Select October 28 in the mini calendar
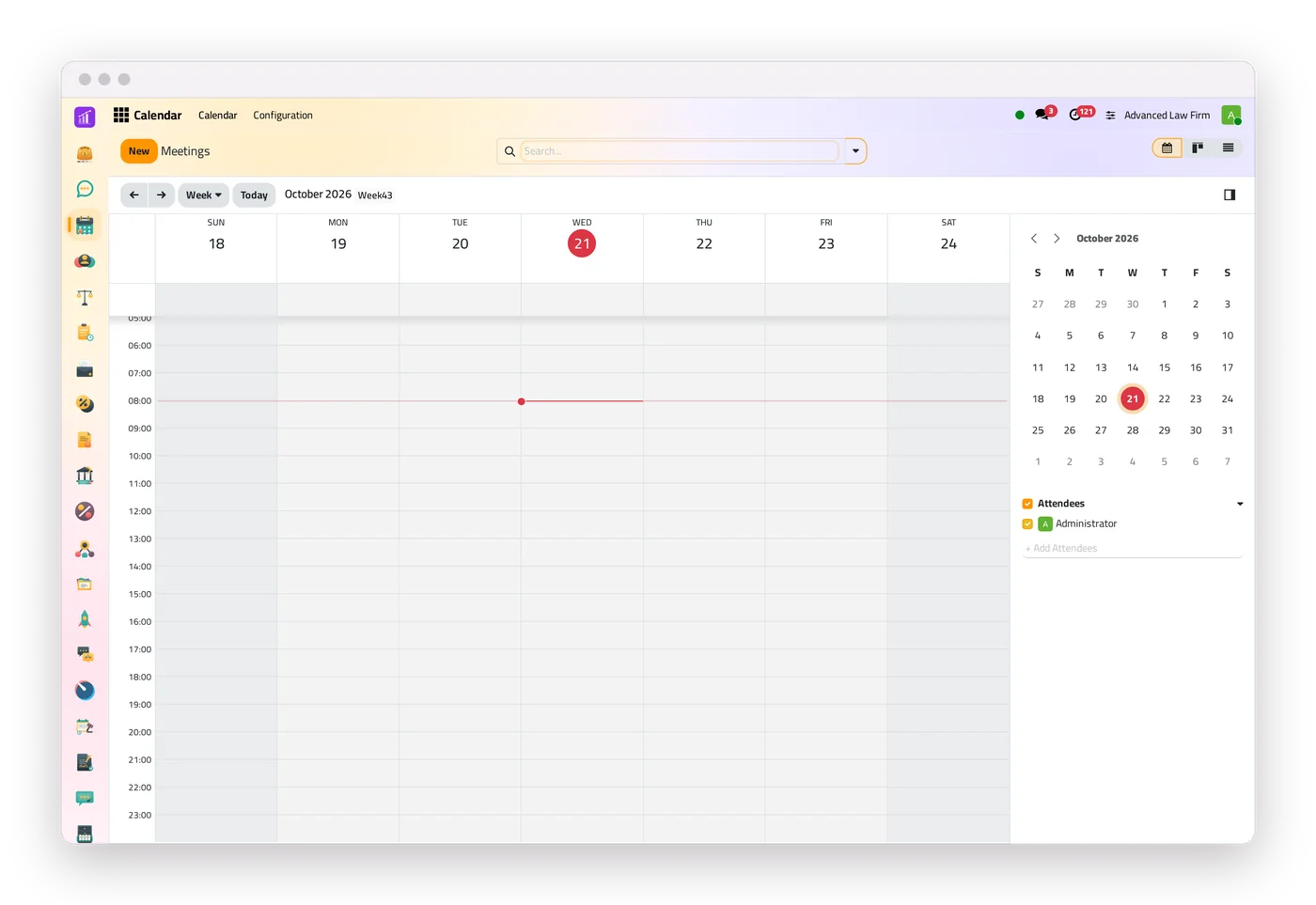Viewport: 1316px width, 905px height. point(1133,430)
